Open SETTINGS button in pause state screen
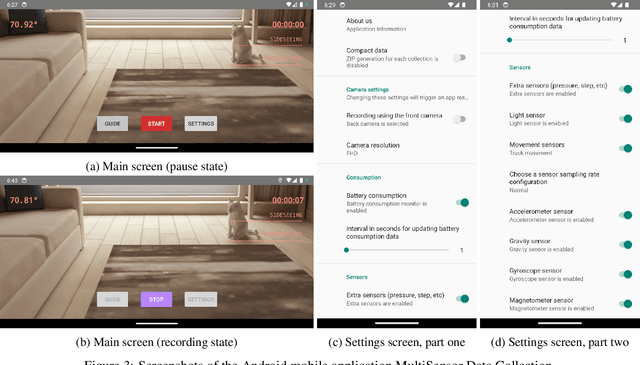Viewport: 640px width, 365px height. coord(201,124)
